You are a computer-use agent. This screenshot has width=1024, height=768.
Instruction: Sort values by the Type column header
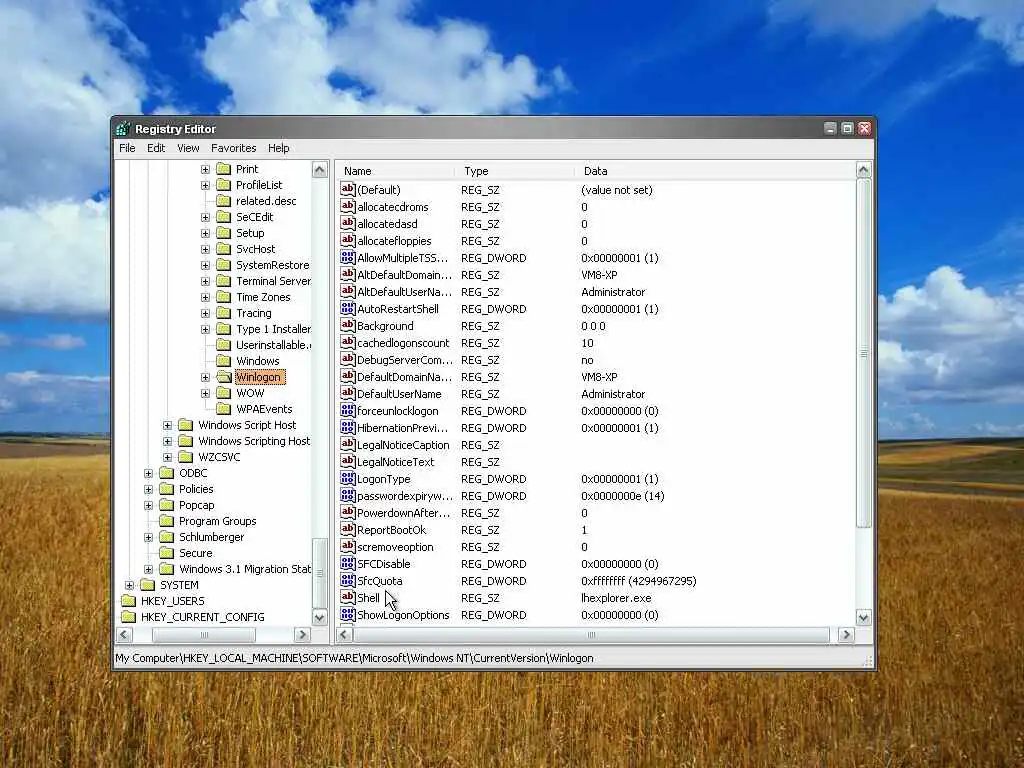pyautogui.click(x=515, y=171)
